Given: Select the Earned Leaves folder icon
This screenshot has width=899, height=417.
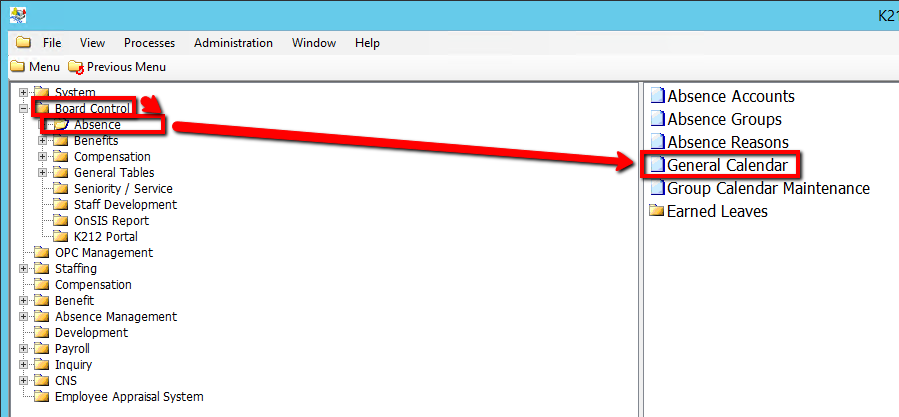Looking at the screenshot, I should pyautogui.click(x=657, y=211).
